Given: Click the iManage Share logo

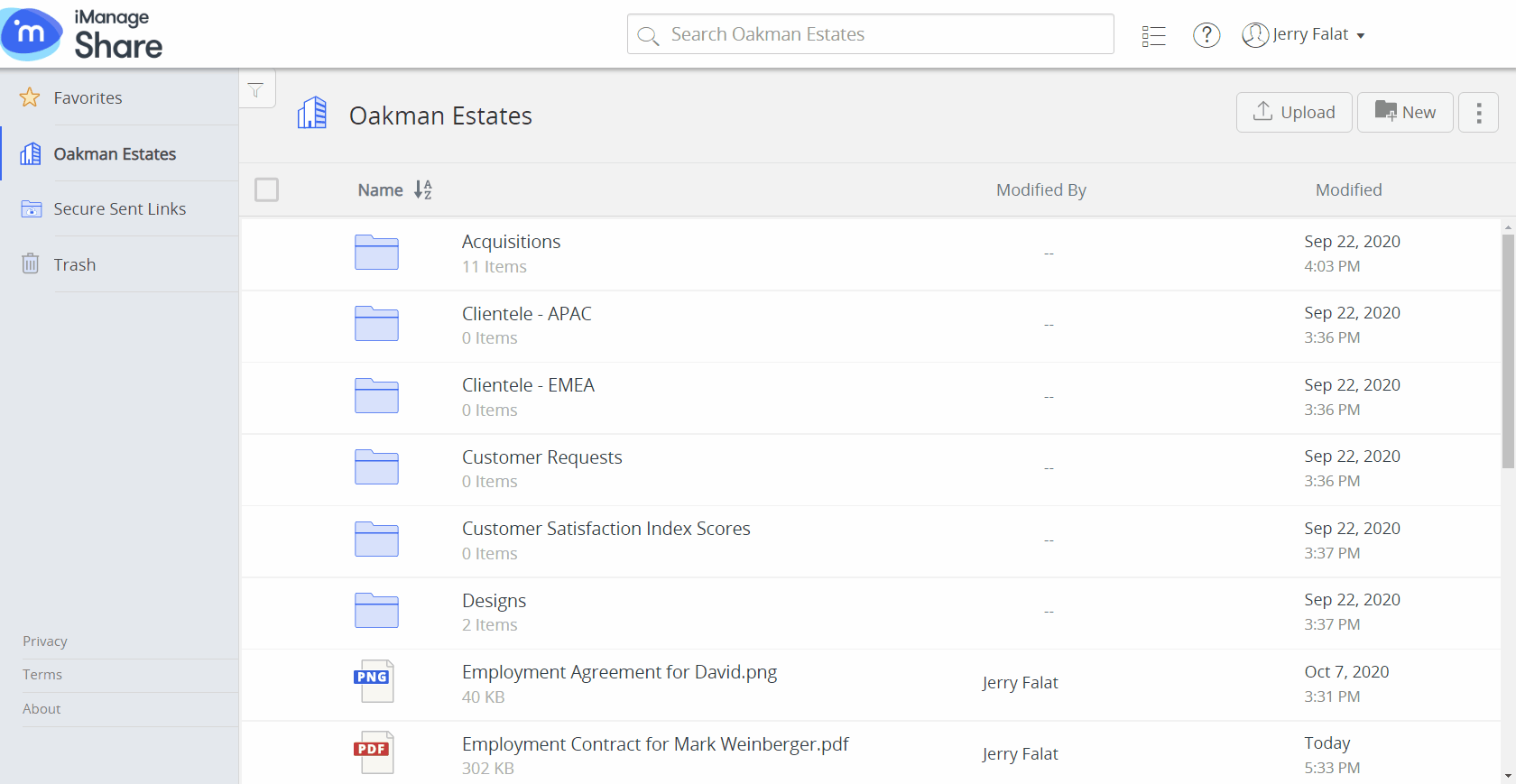Looking at the screenshot, I should point(83,34).
